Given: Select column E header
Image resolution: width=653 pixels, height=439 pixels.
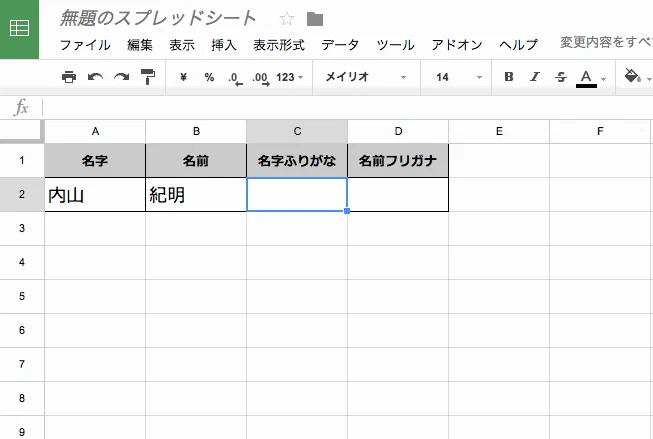Looking at the screenshot, I should (499, 132).
